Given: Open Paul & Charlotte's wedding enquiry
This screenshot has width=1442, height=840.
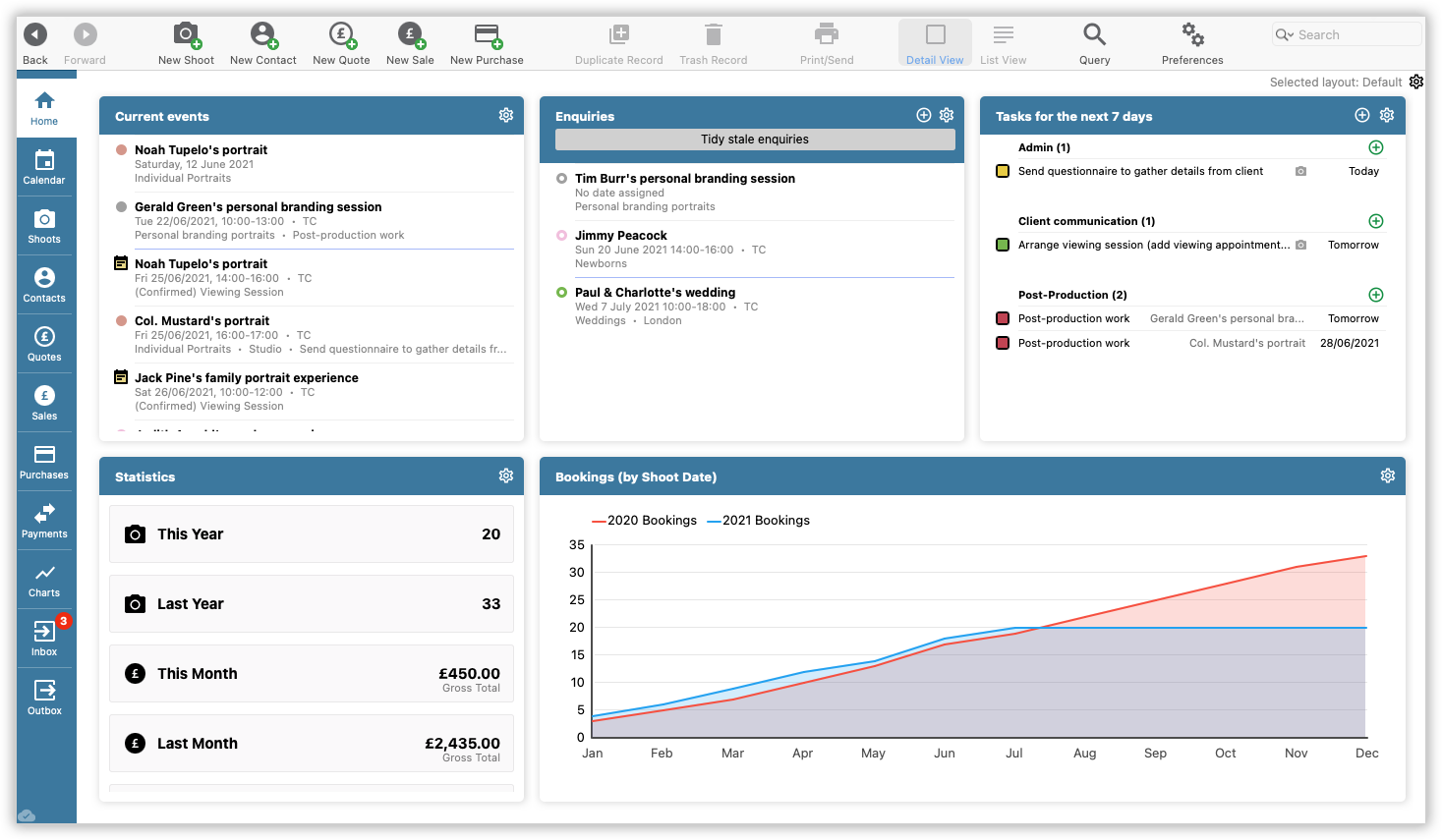Looking at the screenshot, I should click(x=655, y=293).
